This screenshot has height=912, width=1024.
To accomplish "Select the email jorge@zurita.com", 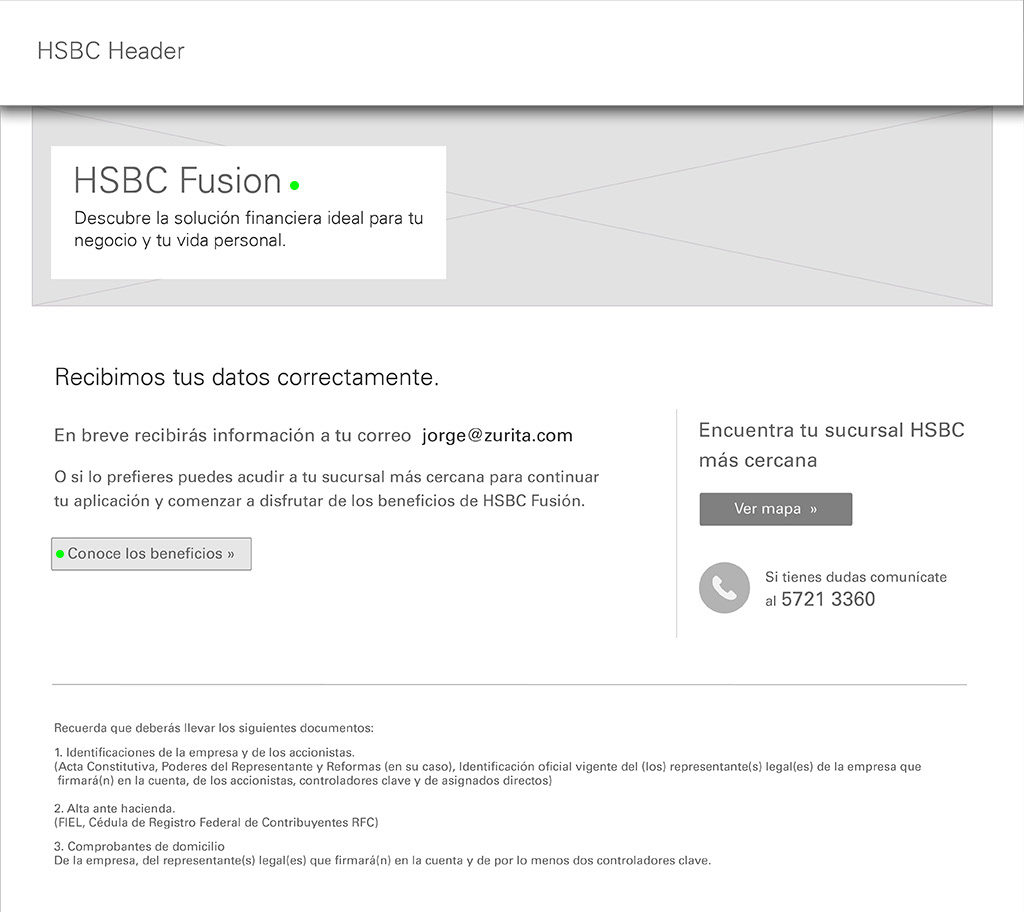I will 498,436.
